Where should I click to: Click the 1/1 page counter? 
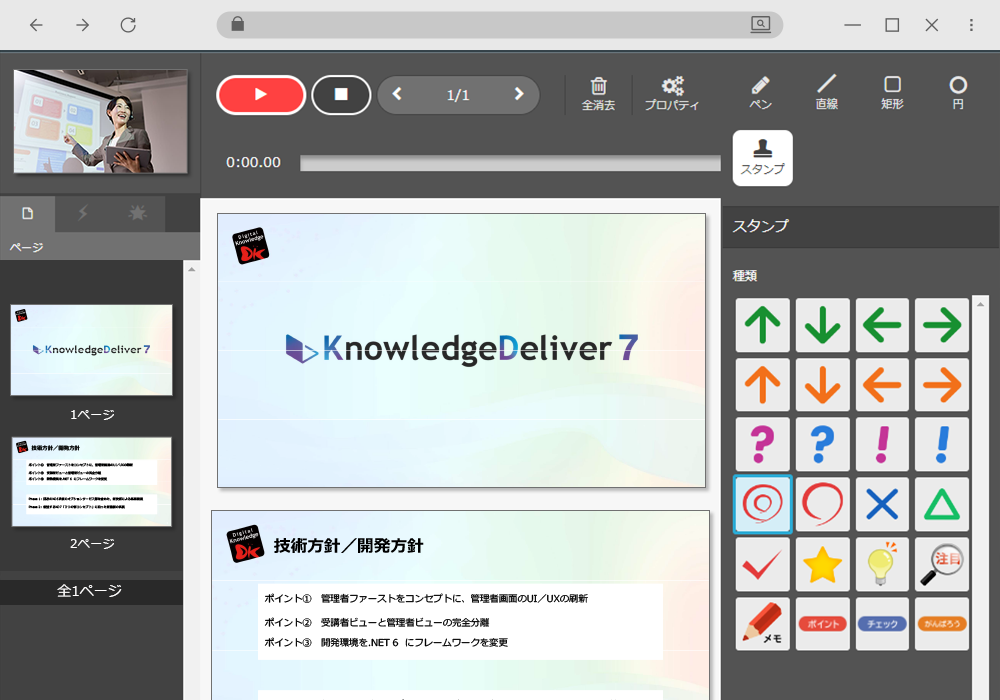pos(458,95)
